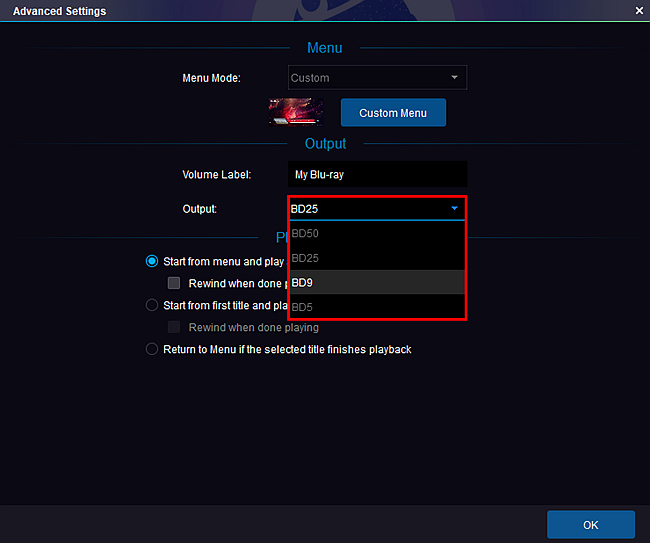The image size is (650, 543).
Task: Edit the Volume Label field 'My Blu-ray'
Action: click(377, 174)
